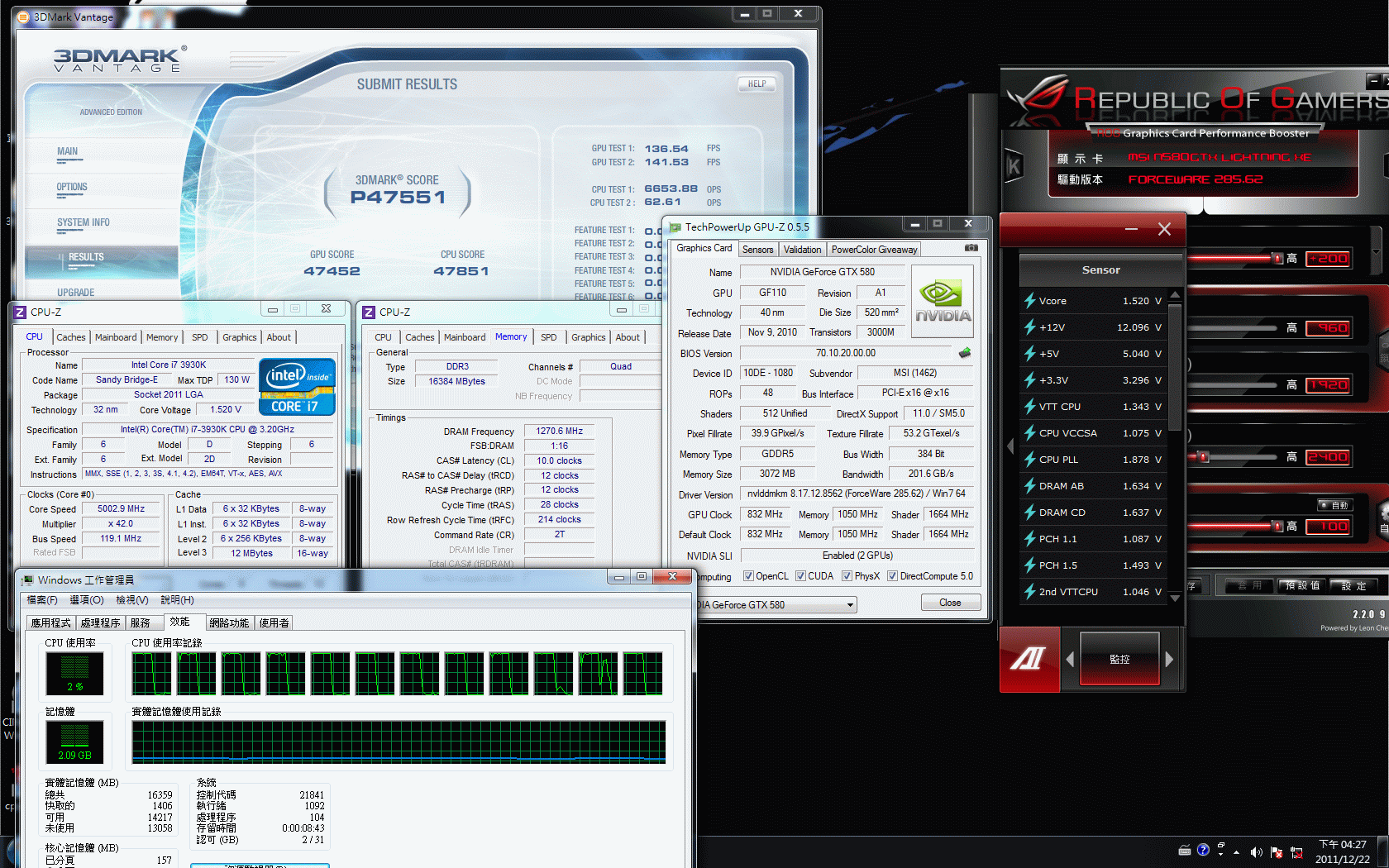Click the Intel Core i7 badge in CPU-Z
Viewport: 1389px width, 868px height.
pos(297,386)
